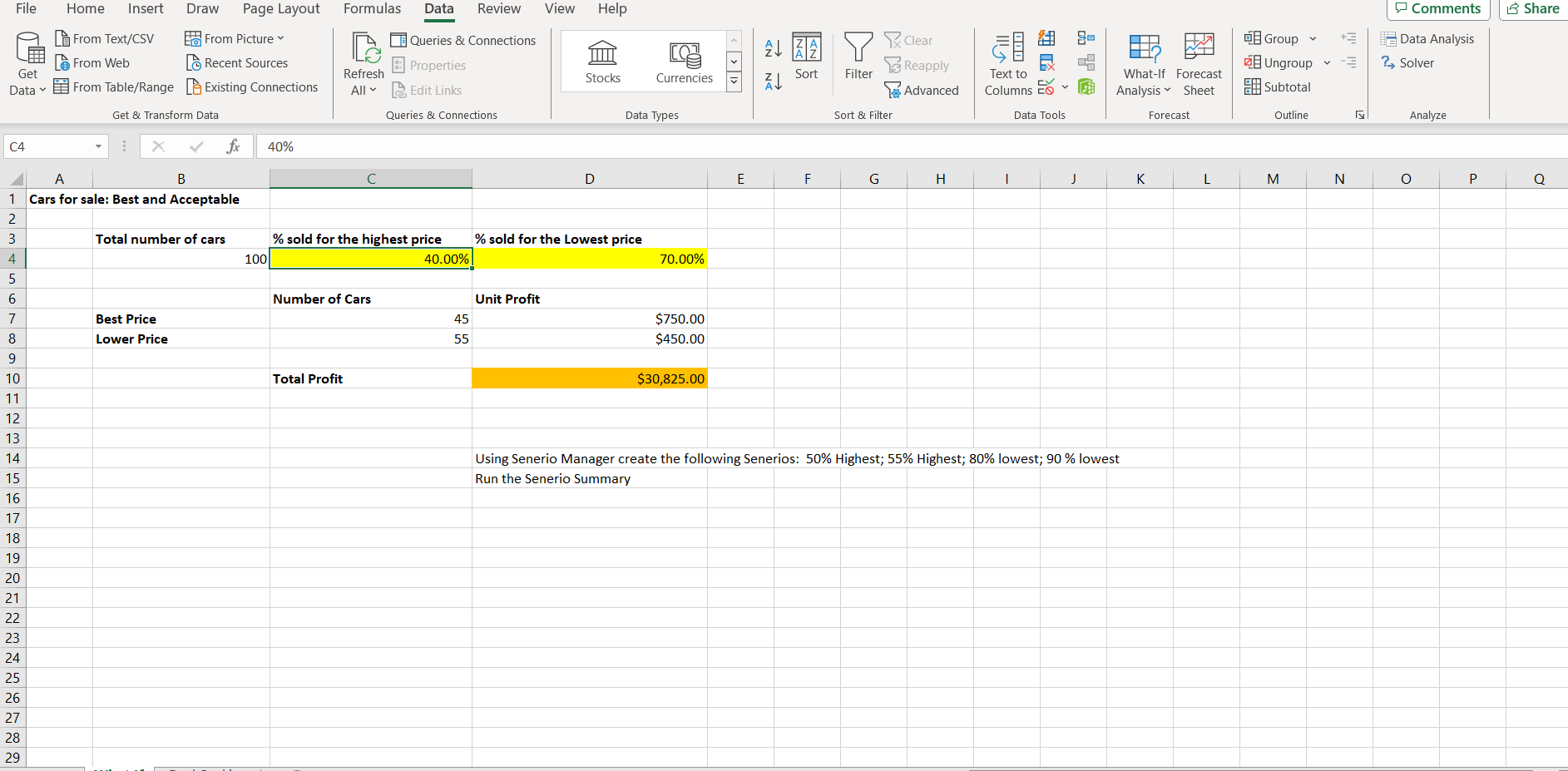Open Recent Sources
The image size is (1568, 771).
pyautogui.click(x=236, y=63)
